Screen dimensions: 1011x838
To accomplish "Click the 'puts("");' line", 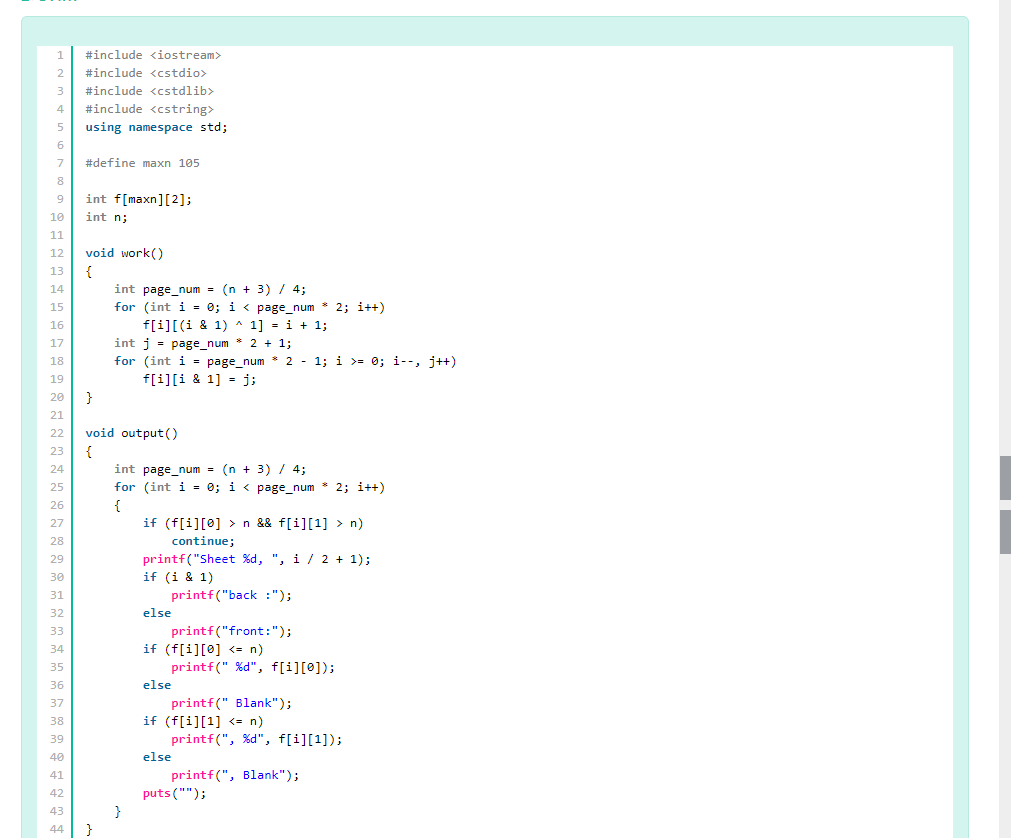I will click(175, 794).
